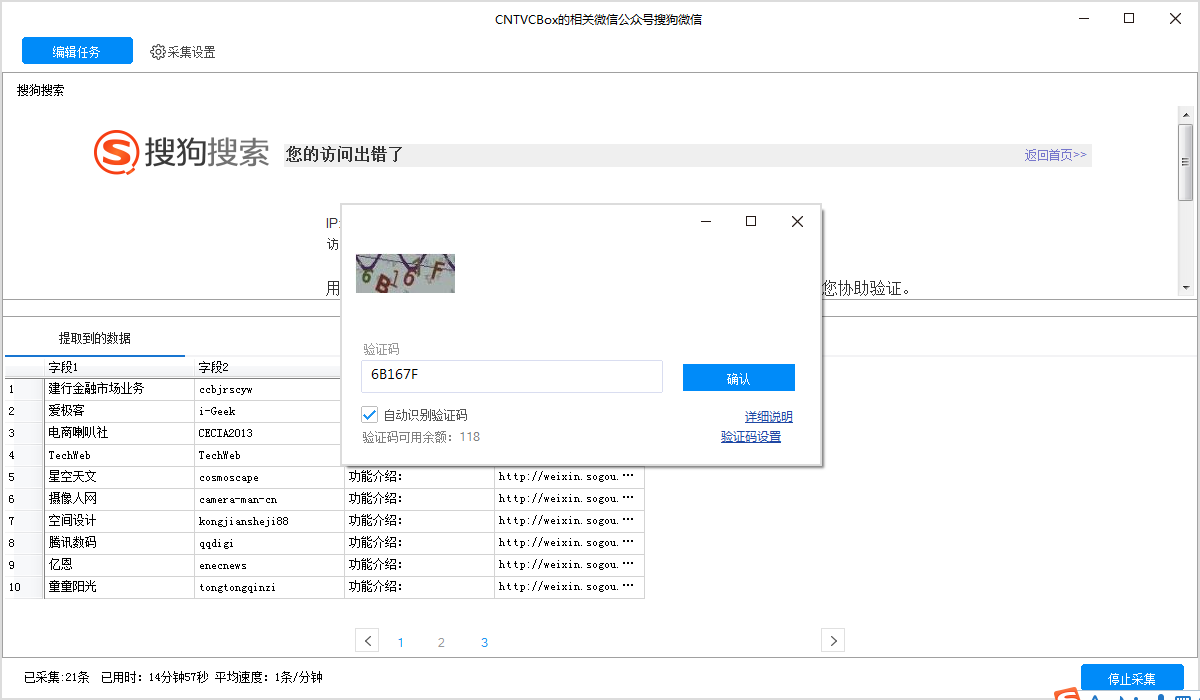
Task: Select the 字段2 column header
Action: pyautogui.click(x=269, y=367)
